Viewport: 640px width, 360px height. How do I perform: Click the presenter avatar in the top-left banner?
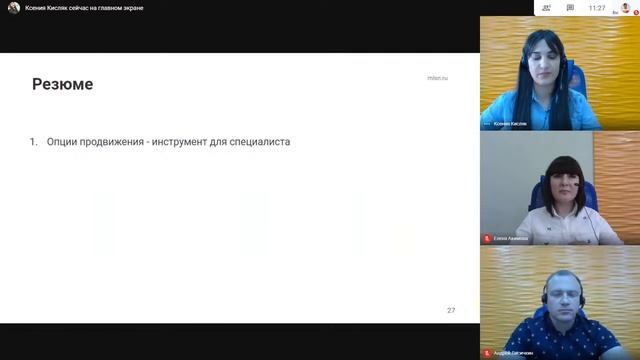(13, 8)
